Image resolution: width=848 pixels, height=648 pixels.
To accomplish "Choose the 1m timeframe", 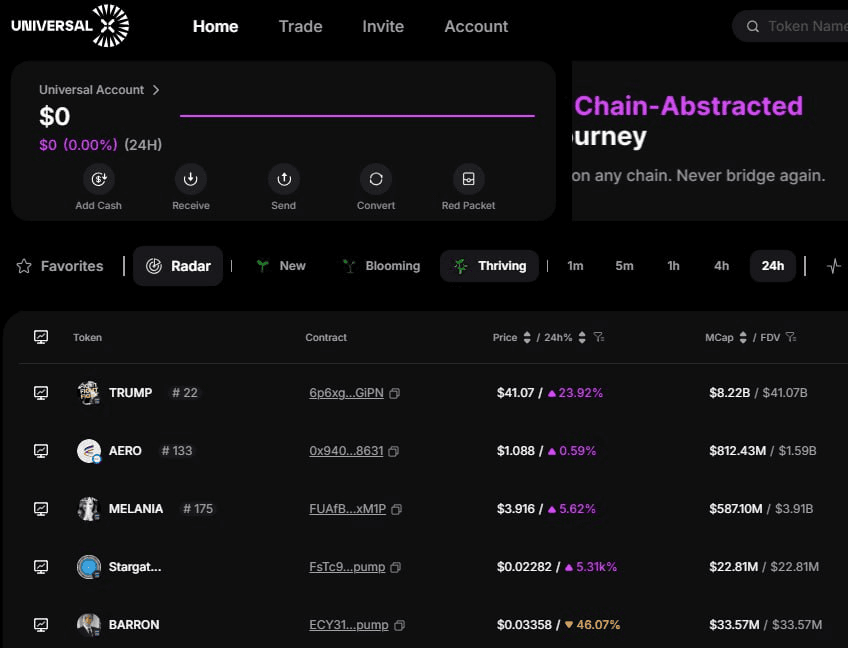I will (575, 266).
